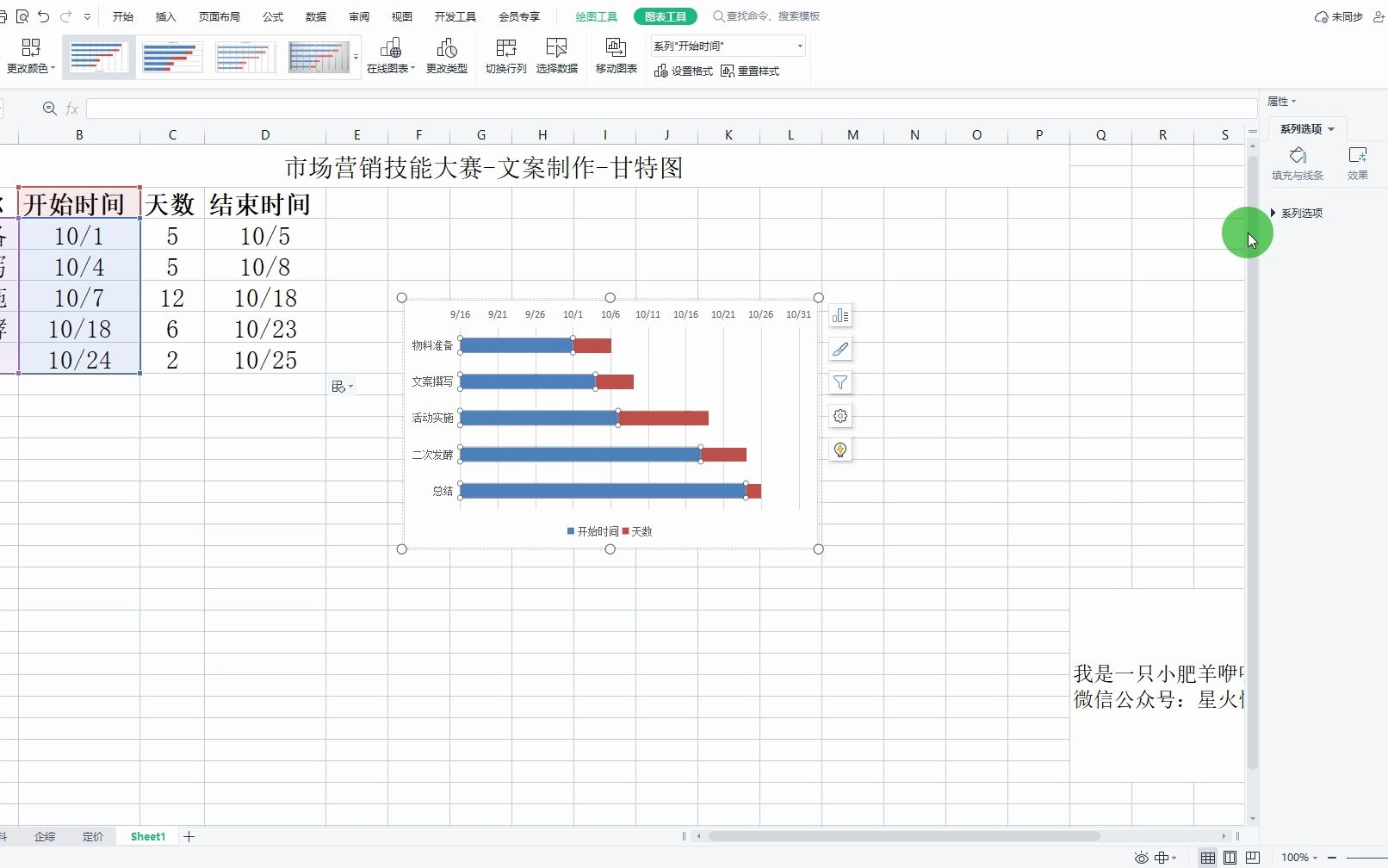Click the 开始时间 legend blue swatch
The width and height of the screenshot is (1388, 868).
[571, 531]
